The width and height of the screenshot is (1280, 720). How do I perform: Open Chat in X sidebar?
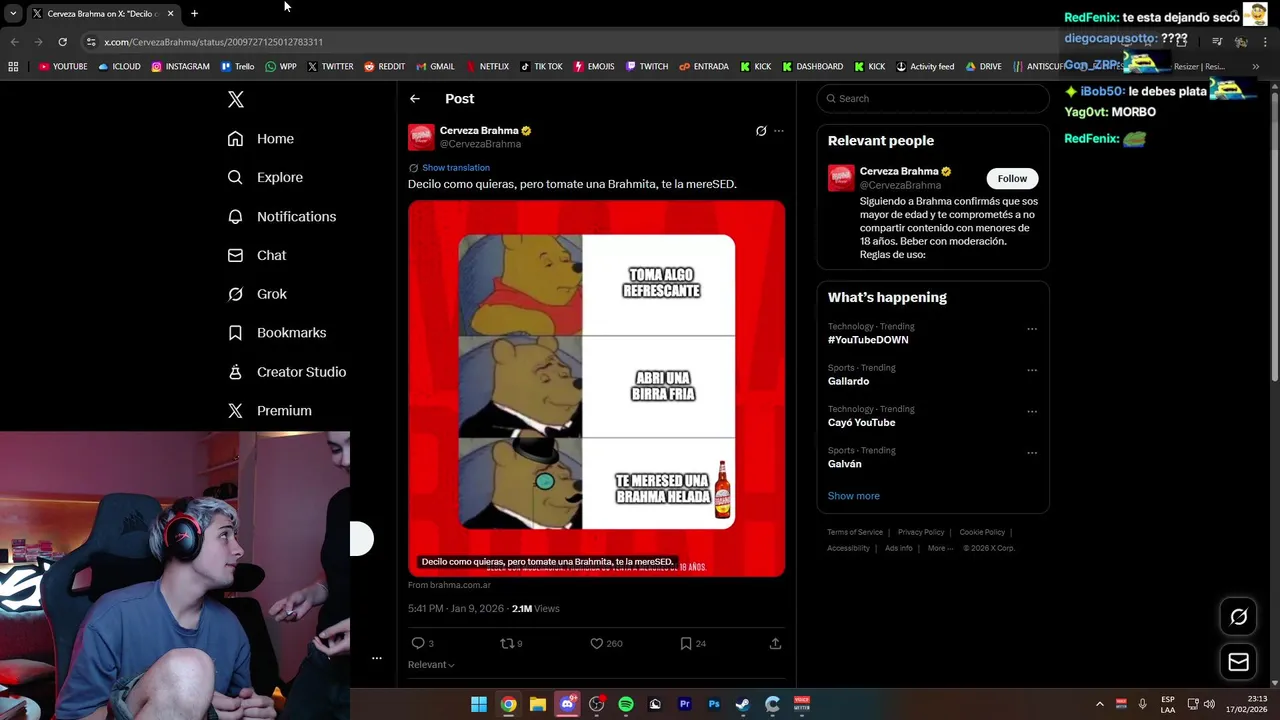[256, 255]
